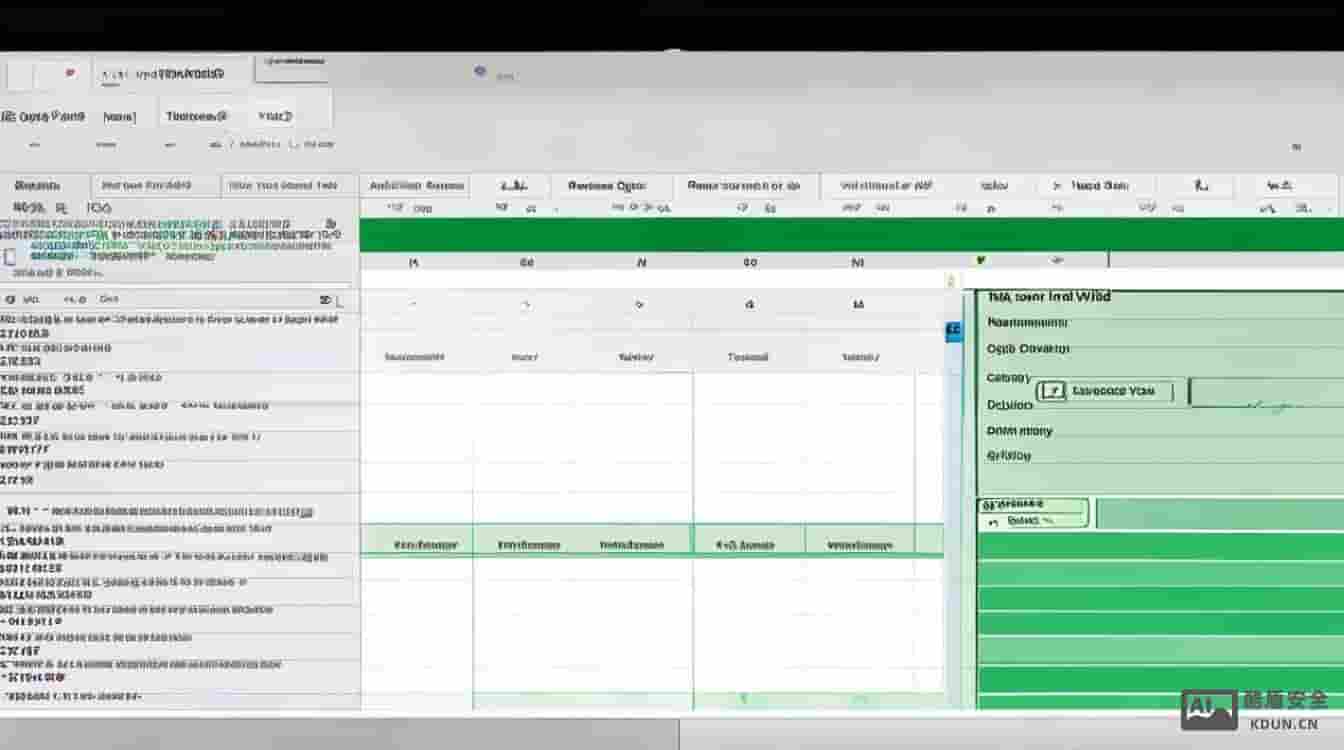The height and width of the screenshot is (750, 1344).
Task: Click the fourth ribbon button left of green bar start
Action: (417, 186)
